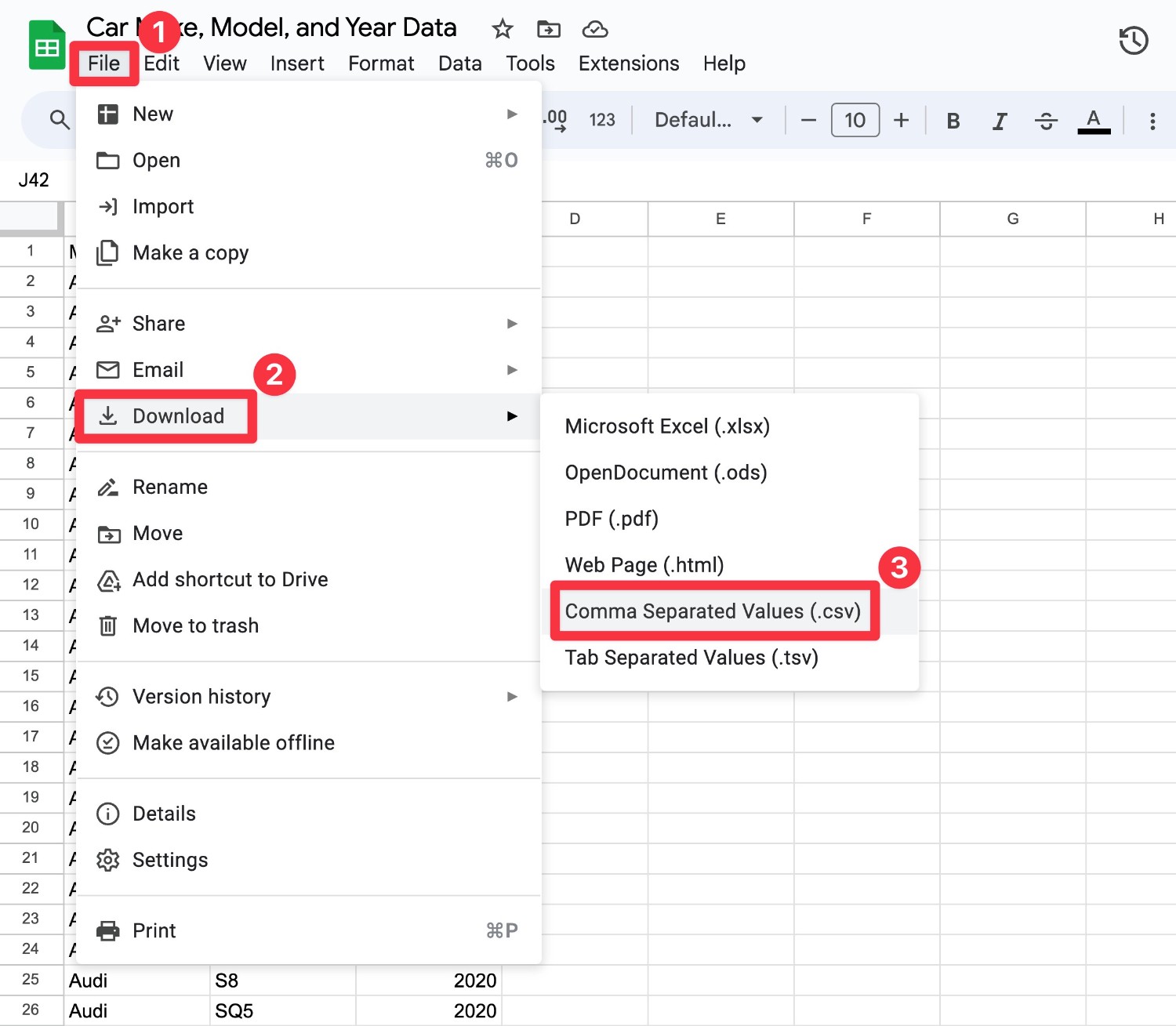Open the text color picker
1176x1026 pixels.
click(1094, 121)
